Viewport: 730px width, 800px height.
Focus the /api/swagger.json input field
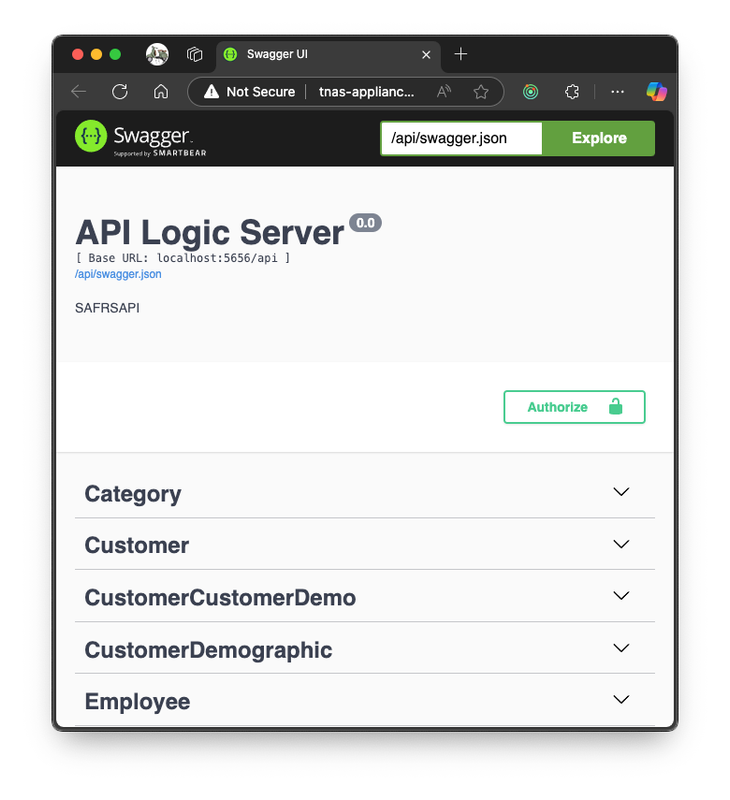tap(461, 138)
